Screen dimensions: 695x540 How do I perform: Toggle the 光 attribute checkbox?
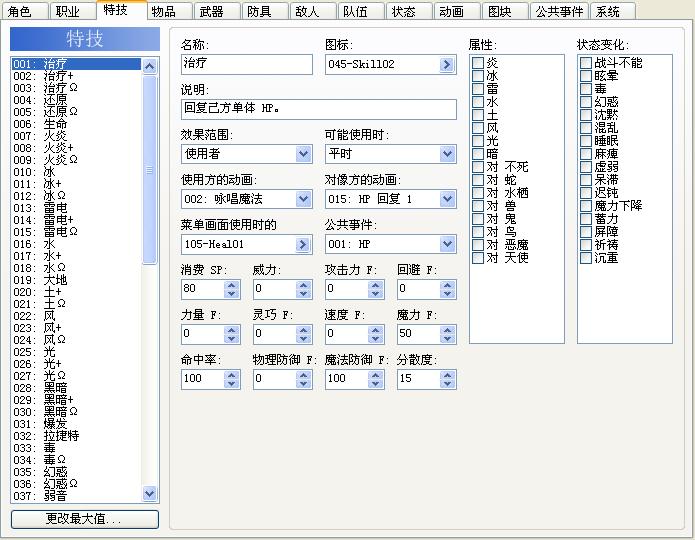tap(478, 141)
